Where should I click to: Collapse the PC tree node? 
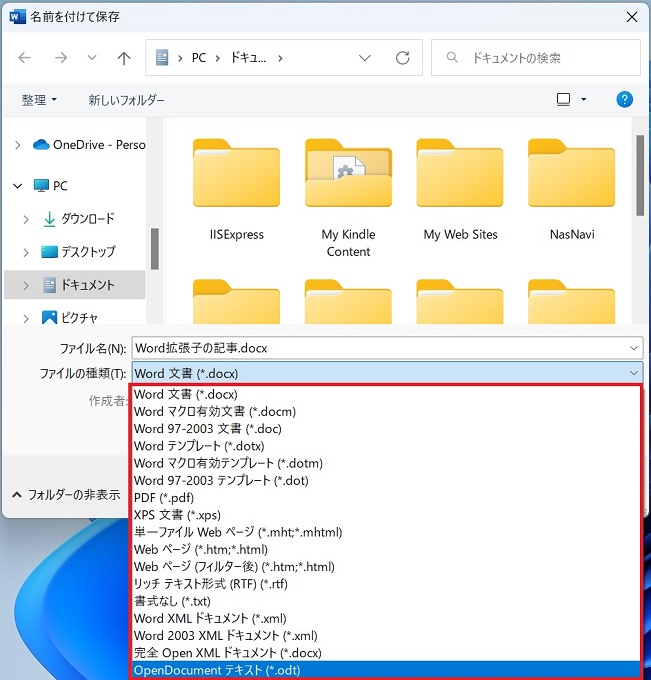coord(17,186)
